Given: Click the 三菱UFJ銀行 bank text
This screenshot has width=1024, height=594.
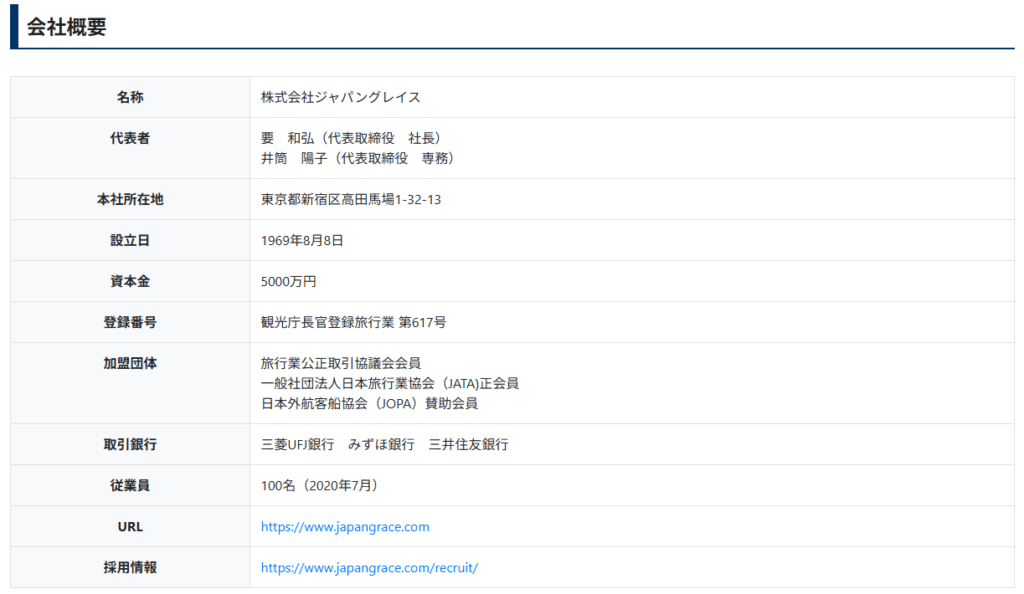Looking at the screenshot, I should [297, 445].
